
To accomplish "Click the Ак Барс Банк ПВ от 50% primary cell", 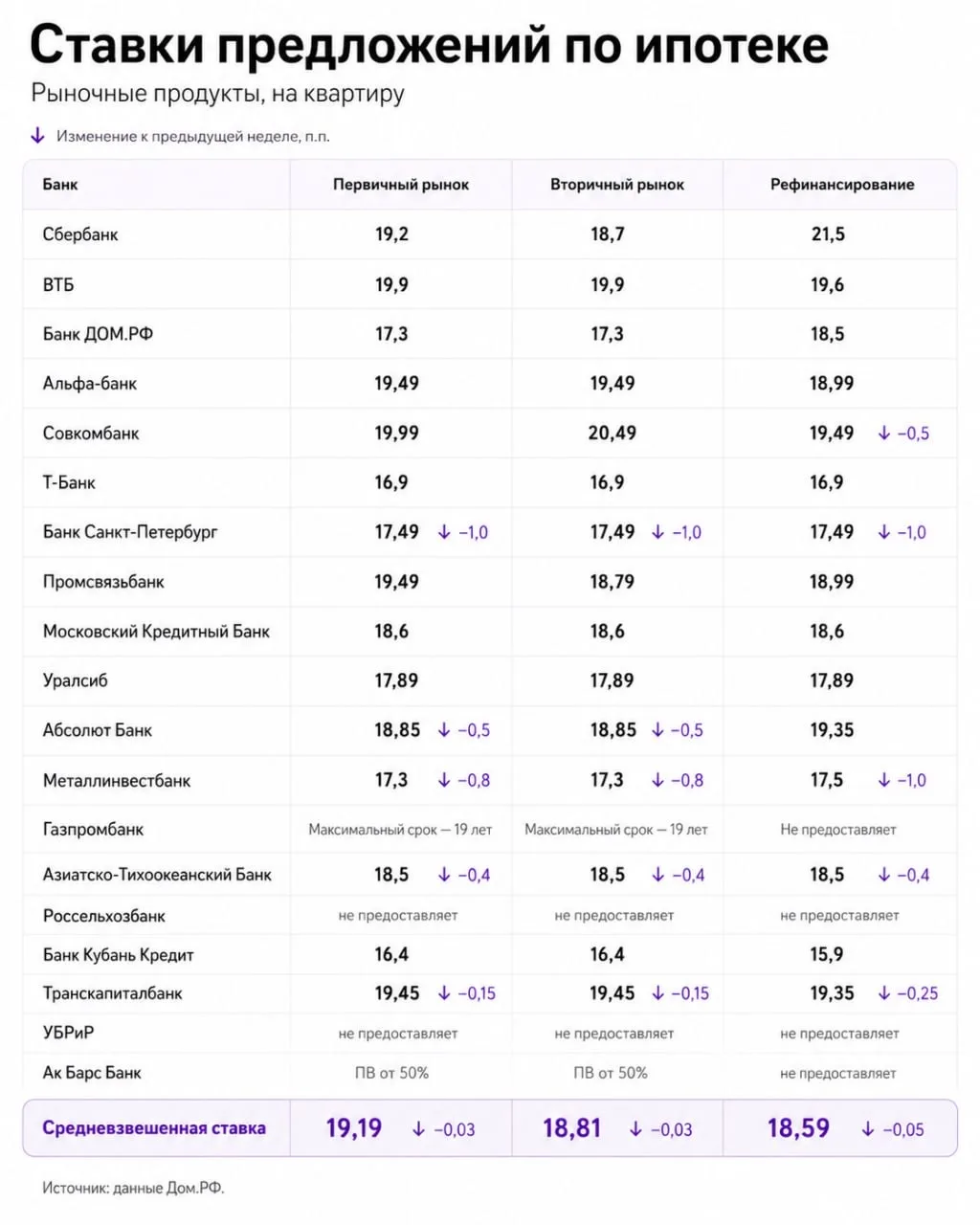I will point(391,1073).
